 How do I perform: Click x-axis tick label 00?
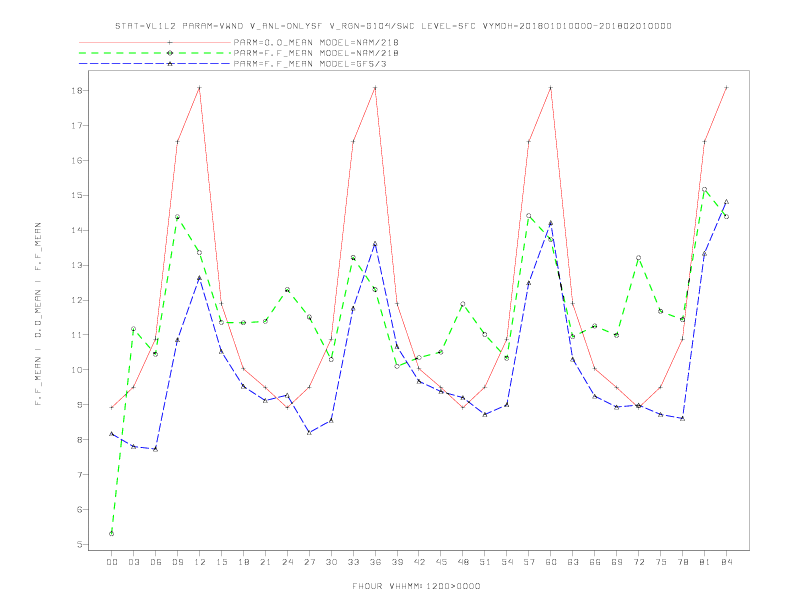[112, 562]
